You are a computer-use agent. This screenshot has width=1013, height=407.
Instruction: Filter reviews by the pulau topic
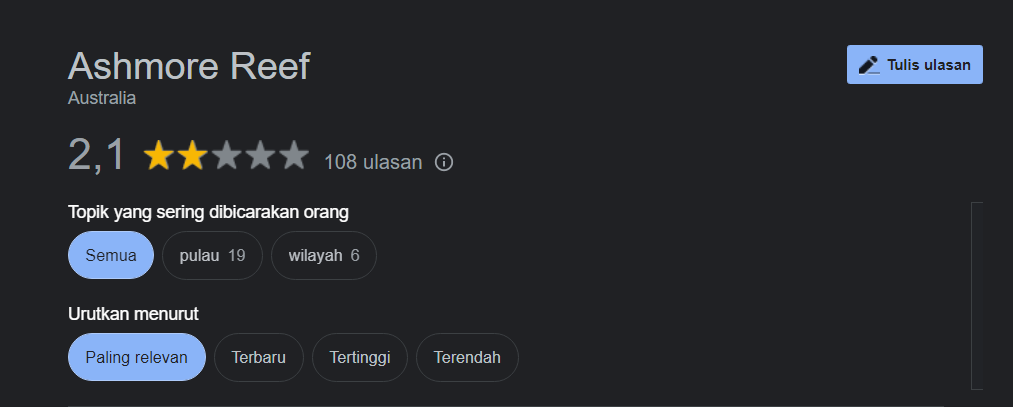[212, 255]
